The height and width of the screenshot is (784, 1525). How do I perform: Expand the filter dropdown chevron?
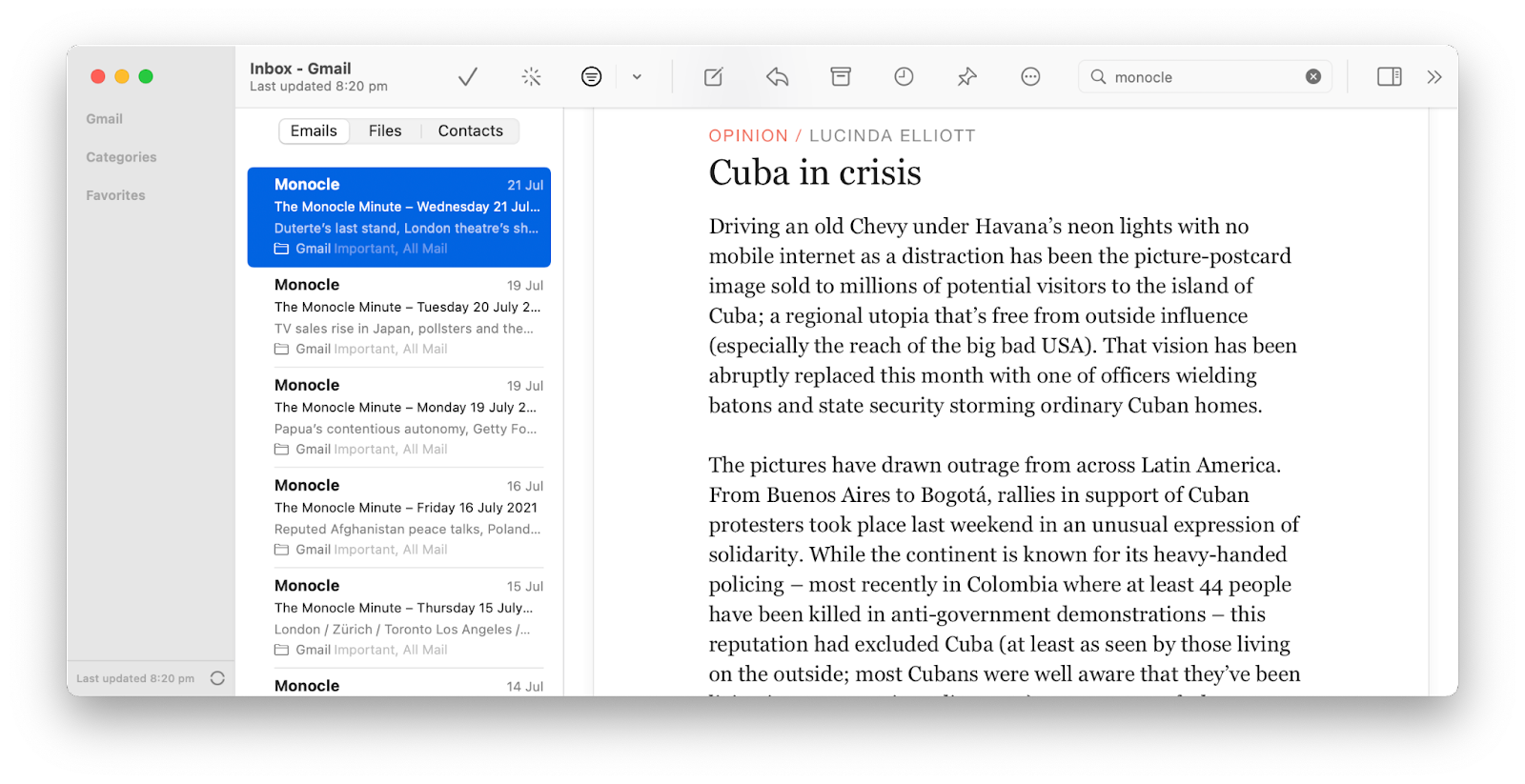pos(637,77)
